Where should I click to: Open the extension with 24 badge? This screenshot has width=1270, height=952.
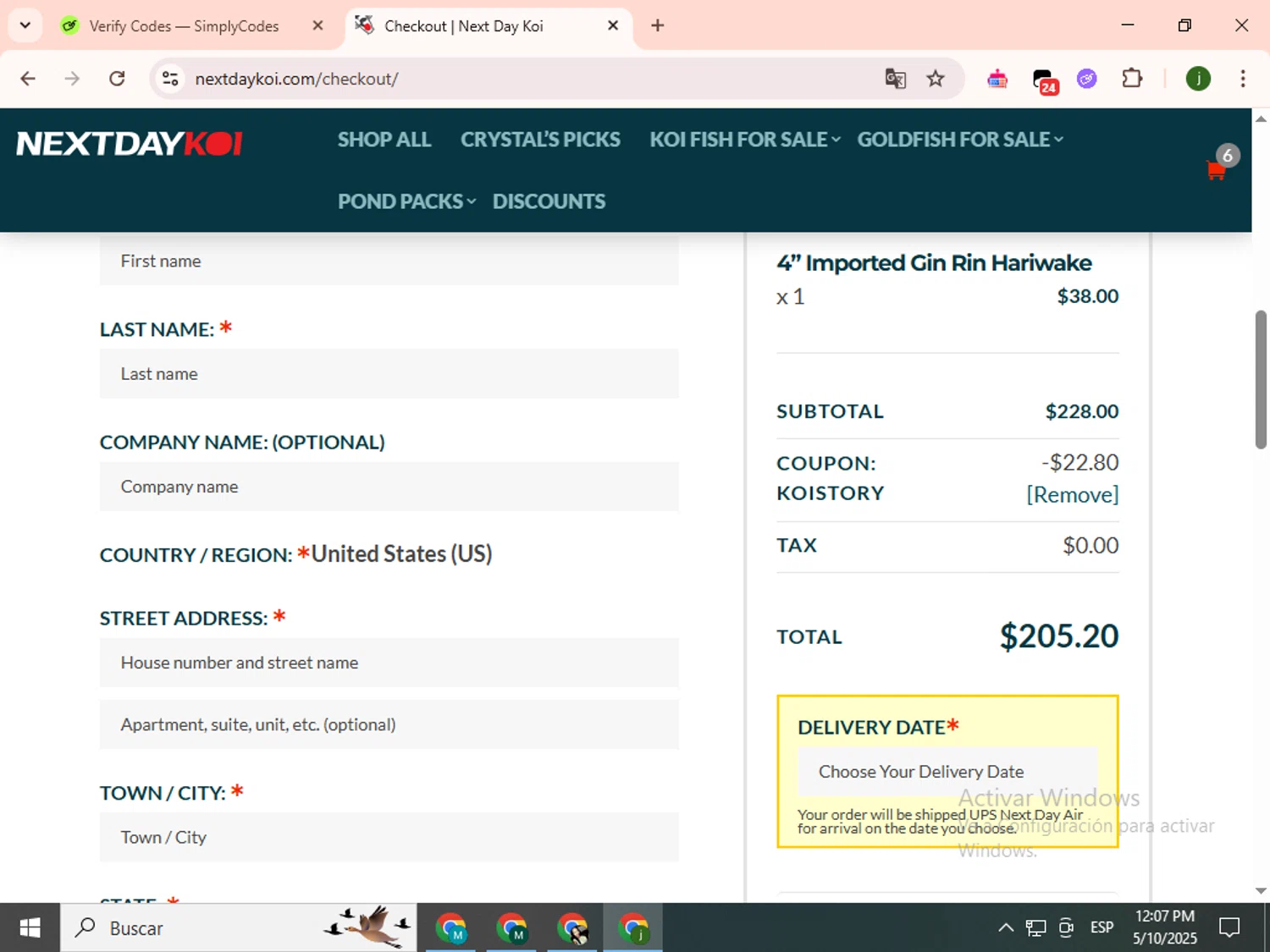(x=1045, y=80)
